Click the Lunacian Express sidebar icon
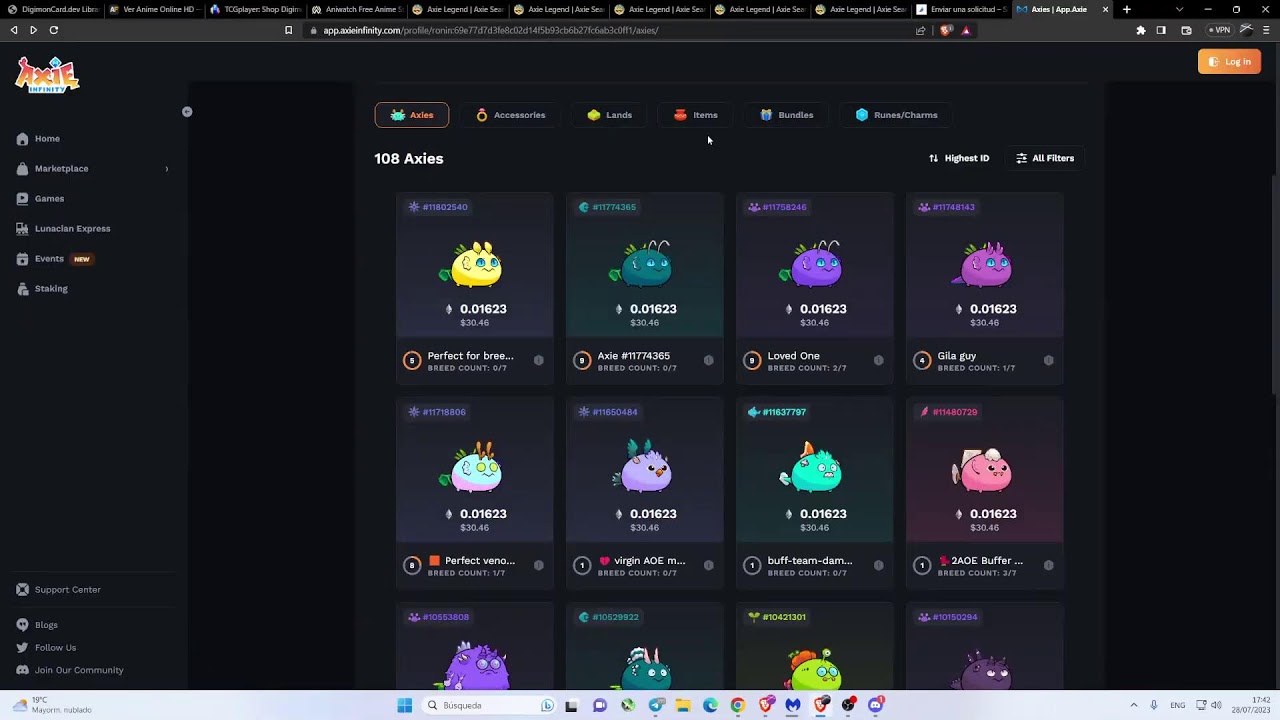1280x720 pixels. point(22,229)
